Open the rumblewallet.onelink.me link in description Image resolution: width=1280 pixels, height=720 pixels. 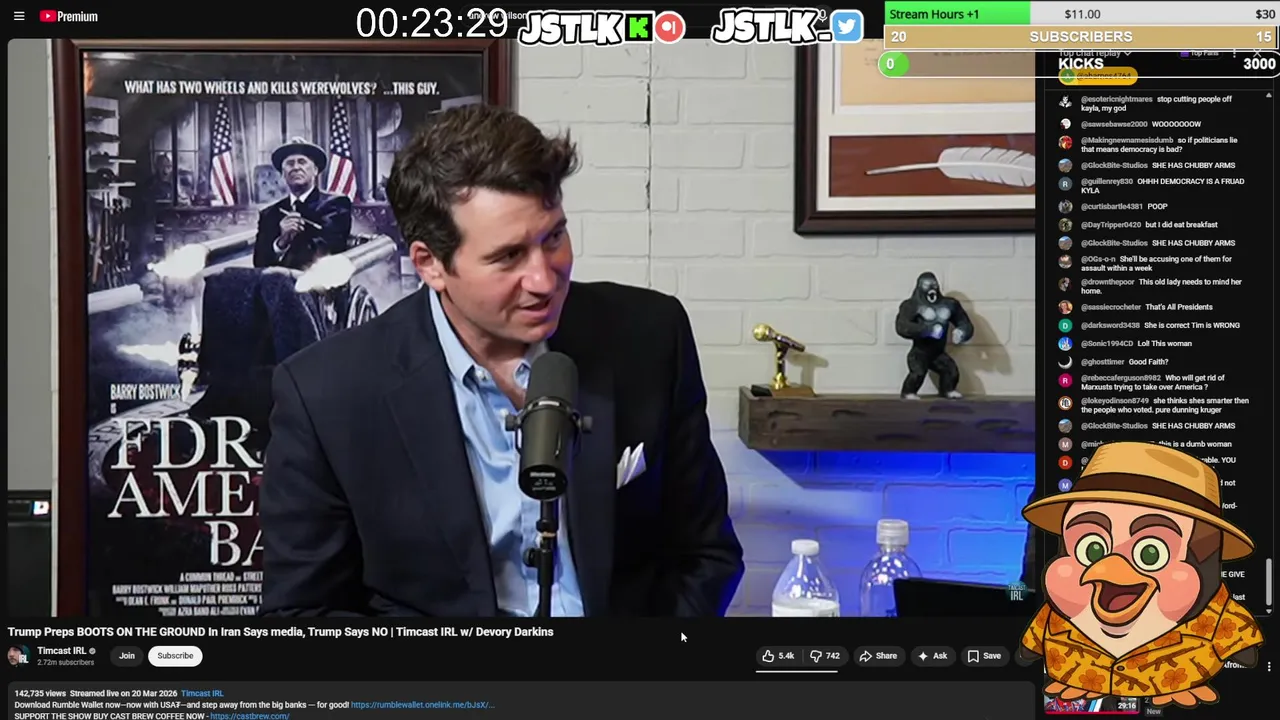click(422, 705)
